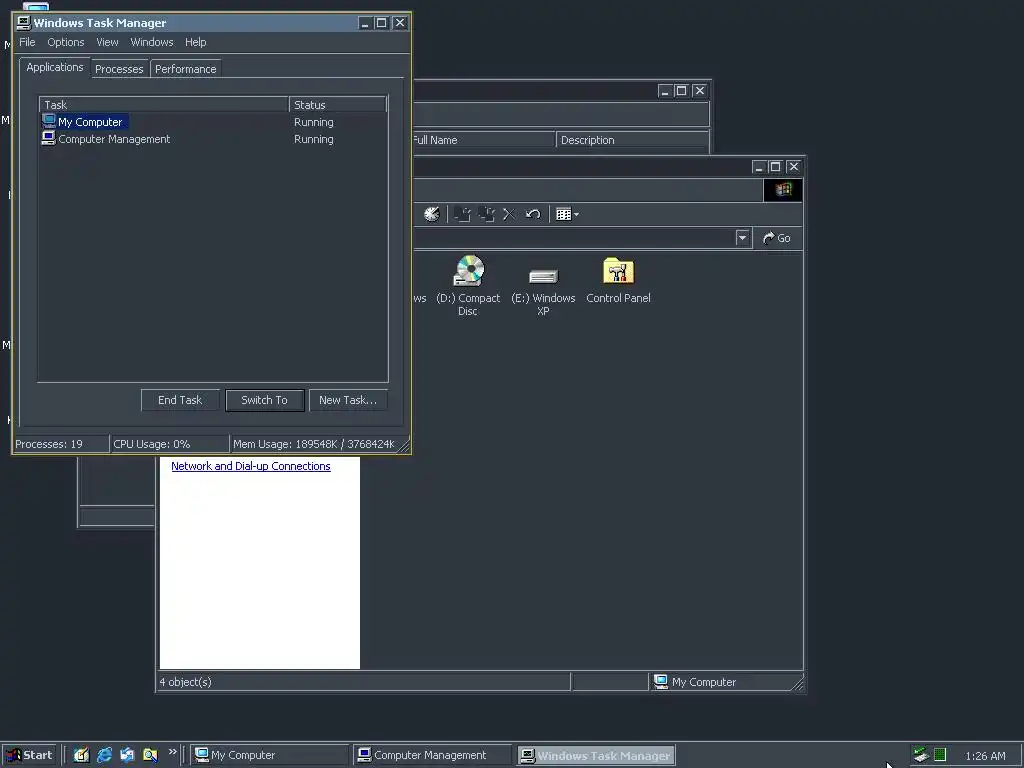Open the Help menu in Task Manager
1024x768 pixels.
click(x=196, y=42)
